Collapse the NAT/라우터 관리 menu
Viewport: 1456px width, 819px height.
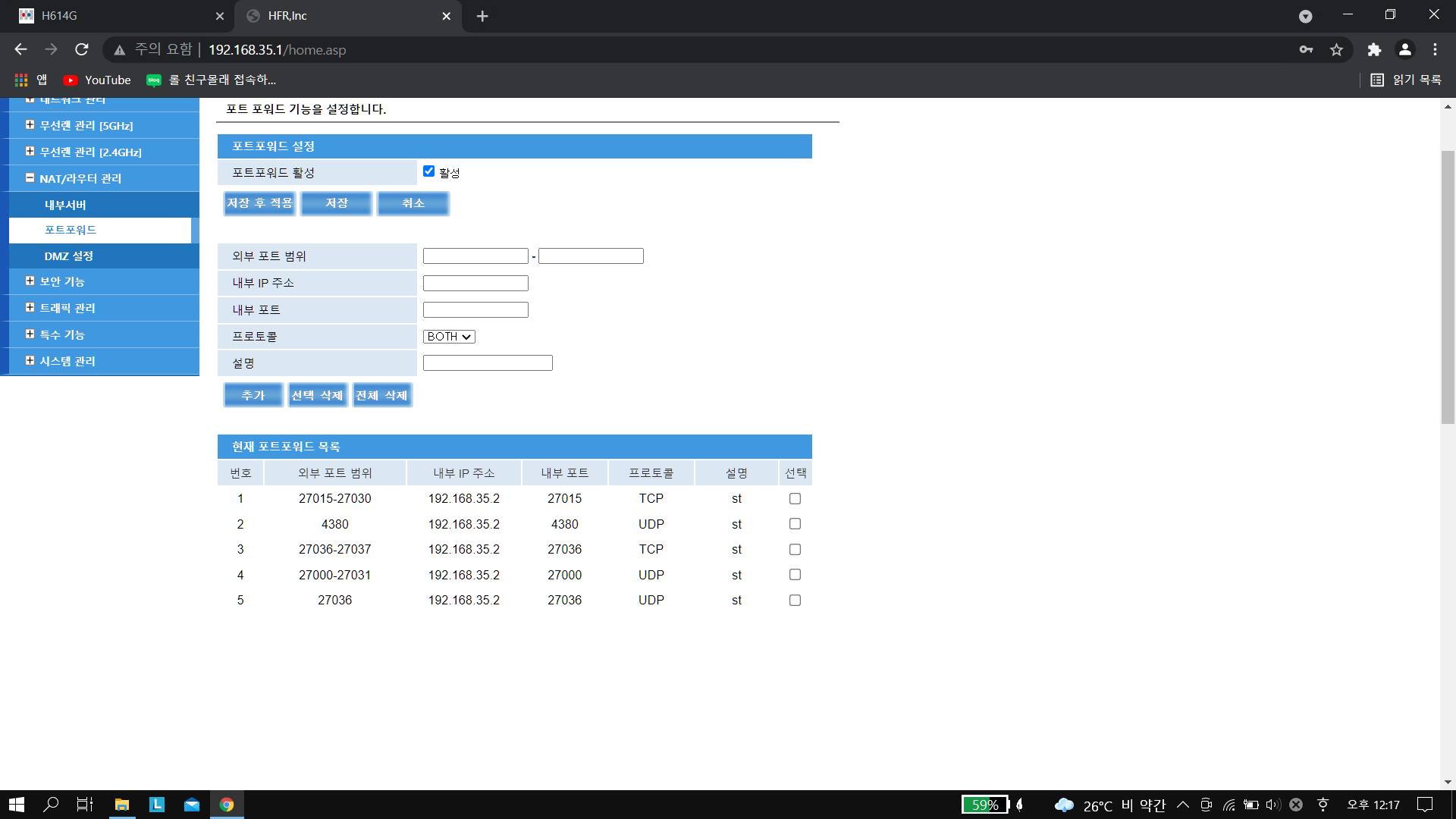(x=80, y=178)
